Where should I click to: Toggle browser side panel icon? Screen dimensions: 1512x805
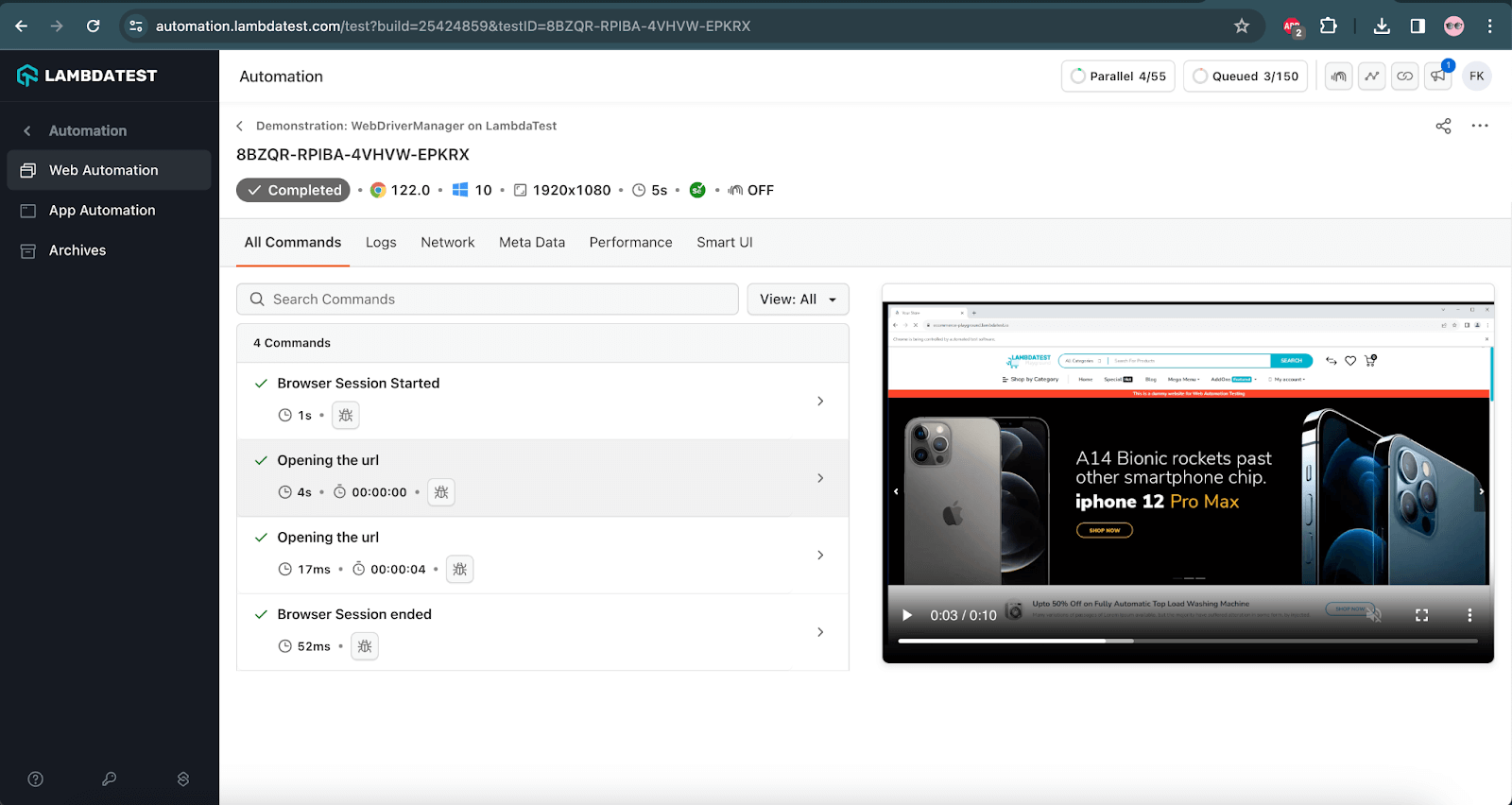click(1417, 26)
